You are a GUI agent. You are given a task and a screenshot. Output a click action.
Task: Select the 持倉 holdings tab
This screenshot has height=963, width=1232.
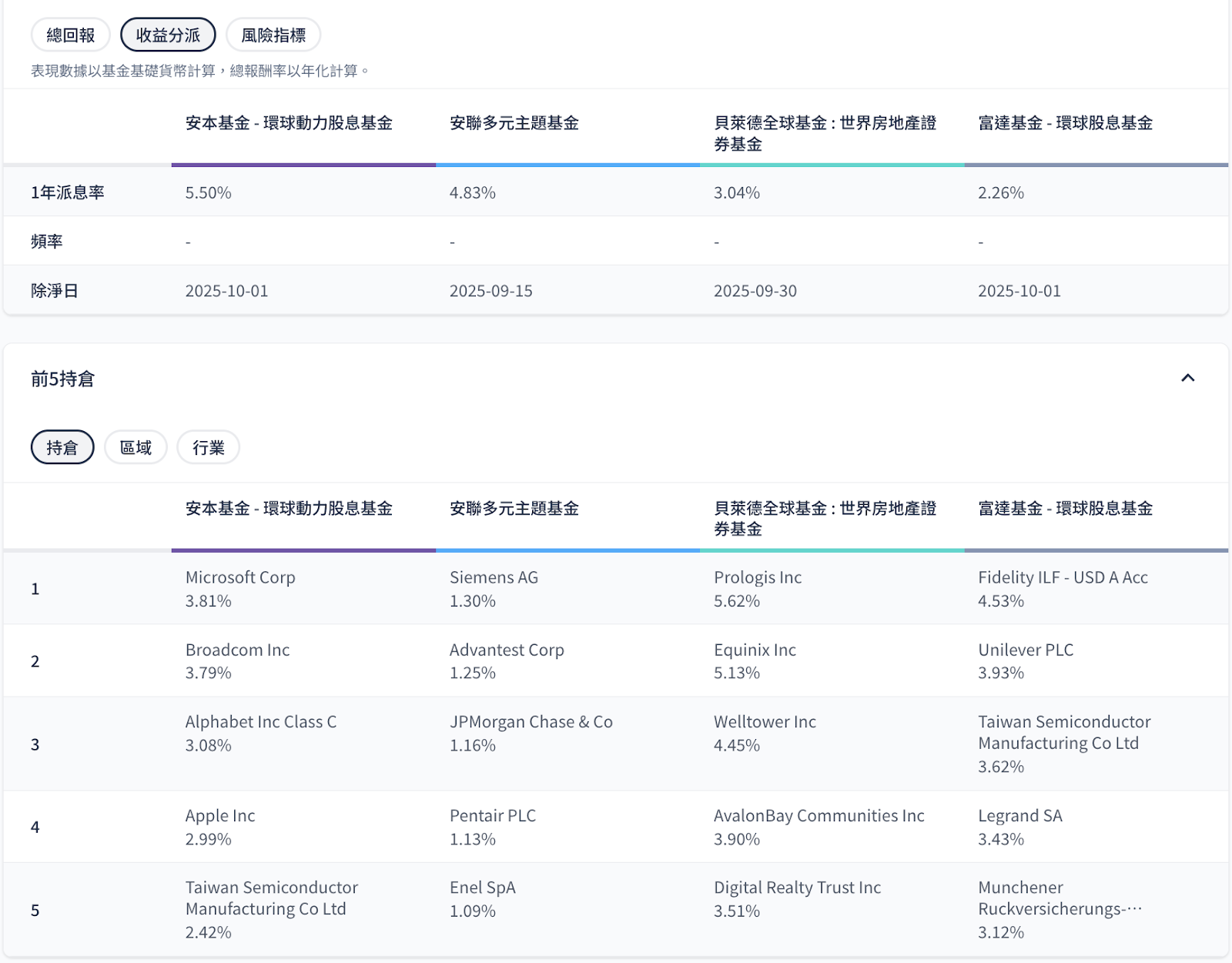click(x=62, y=447)
